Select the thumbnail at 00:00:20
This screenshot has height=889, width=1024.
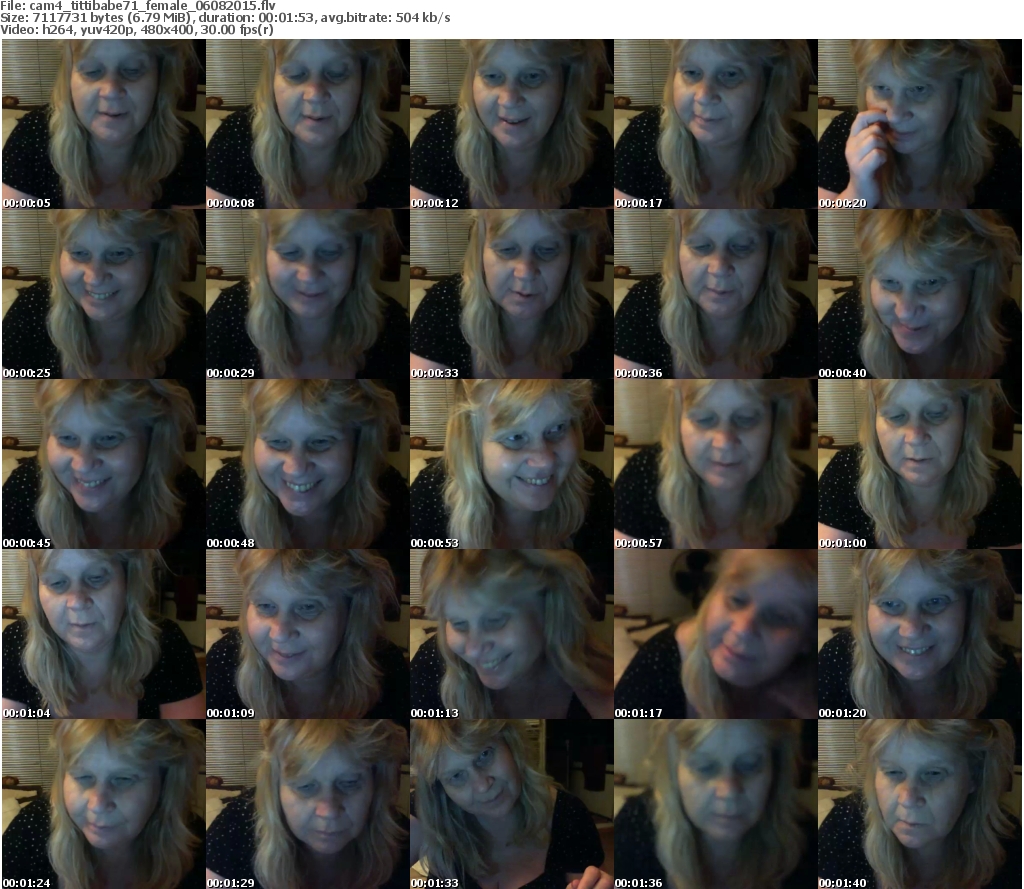pos(920,124)
